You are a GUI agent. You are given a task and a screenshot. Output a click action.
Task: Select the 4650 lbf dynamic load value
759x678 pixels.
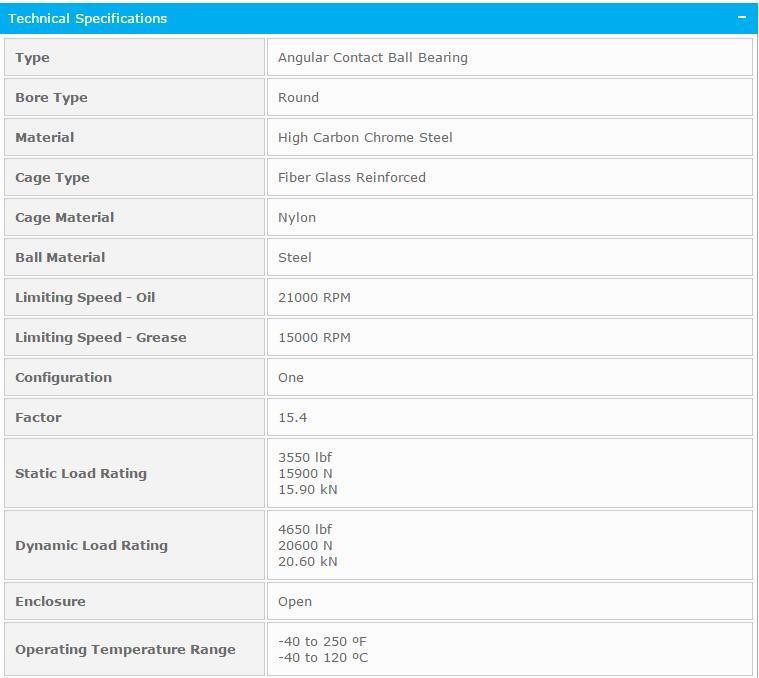click(304, 529)
